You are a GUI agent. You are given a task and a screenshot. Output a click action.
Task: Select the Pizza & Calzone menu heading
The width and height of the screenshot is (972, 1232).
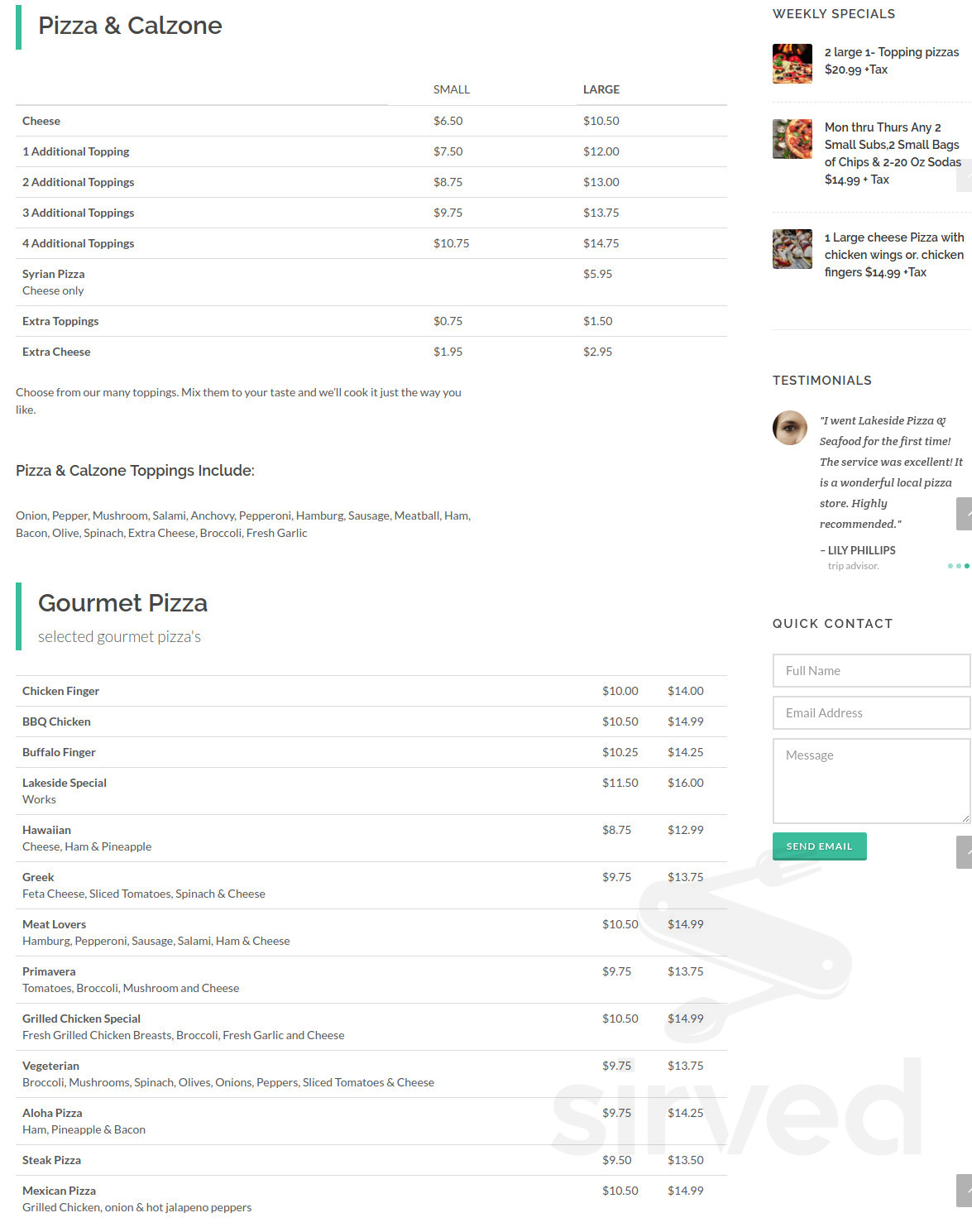(x=129, y=26)
